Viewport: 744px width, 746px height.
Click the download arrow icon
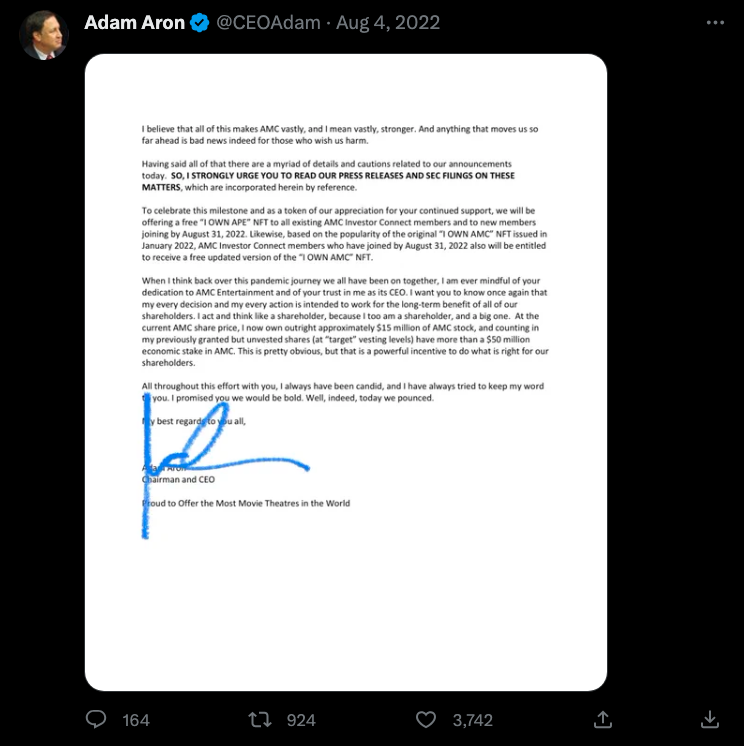pos(709,719)
